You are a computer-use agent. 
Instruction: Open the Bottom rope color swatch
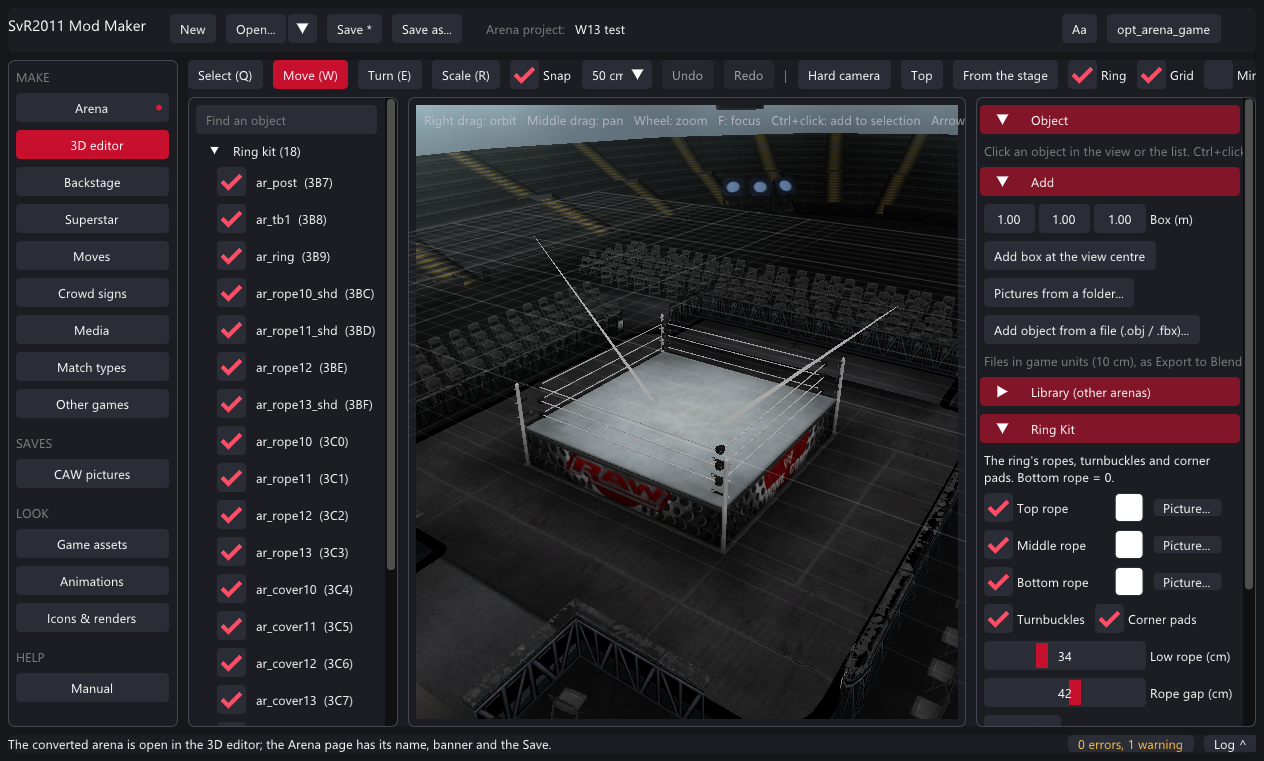(x=1129, y=582)
